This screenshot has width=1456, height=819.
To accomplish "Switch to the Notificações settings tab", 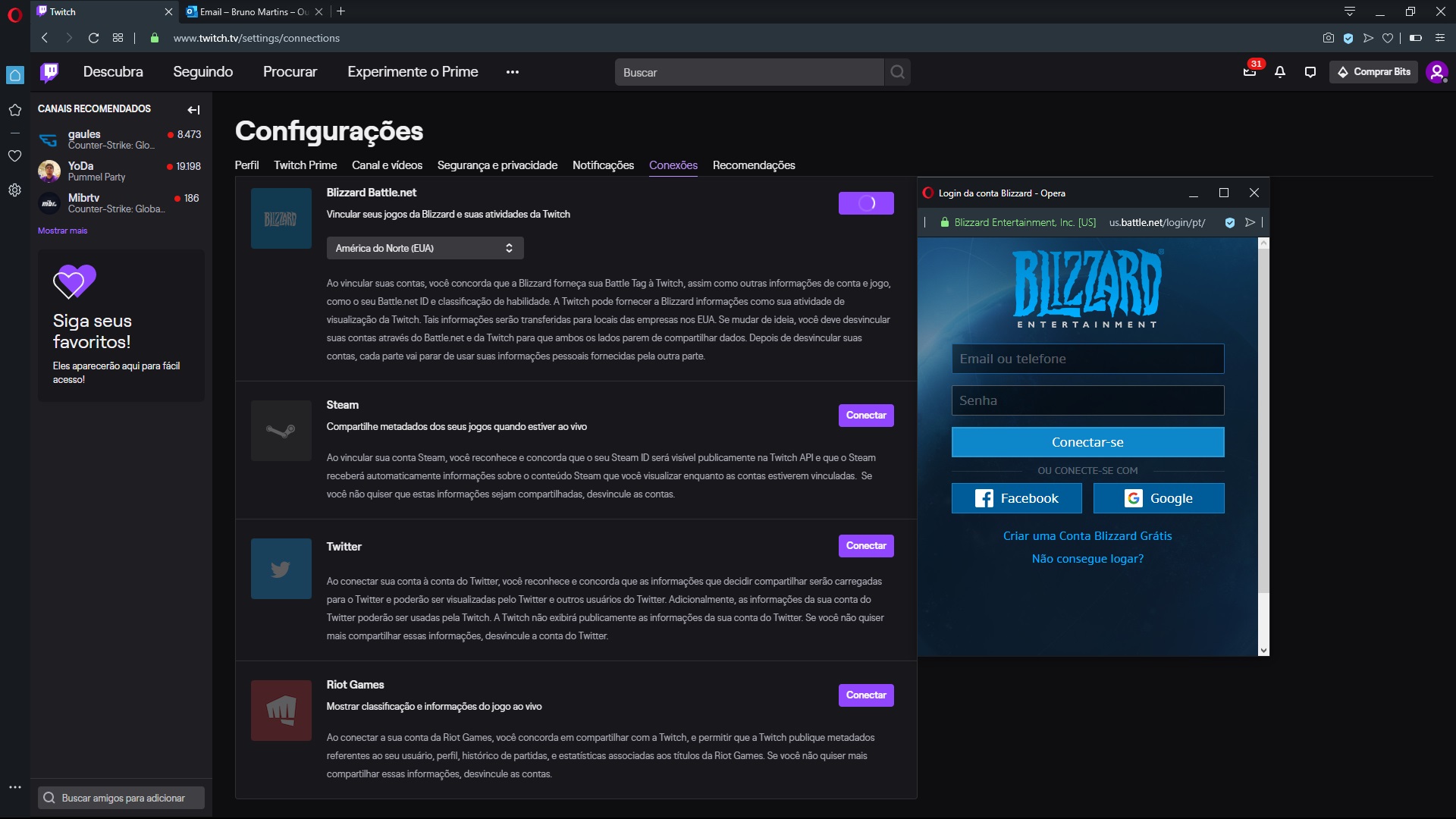I will (x=603, y=165).
